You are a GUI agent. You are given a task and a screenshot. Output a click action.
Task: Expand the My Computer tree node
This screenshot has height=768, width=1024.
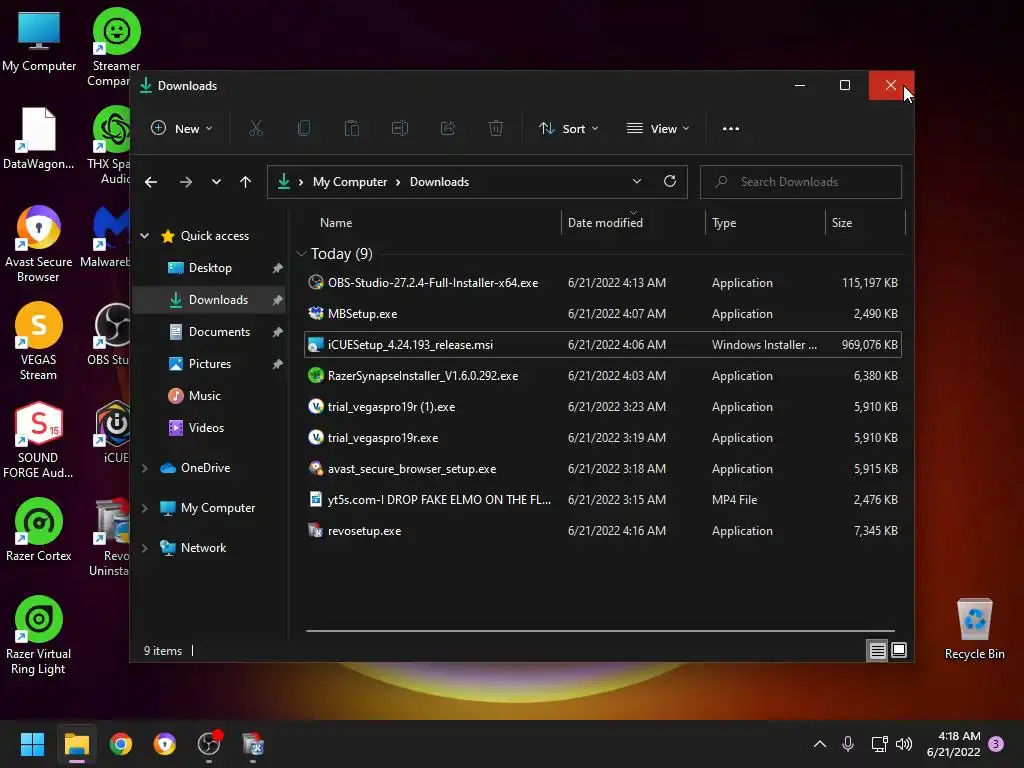(x=145, y=508)
